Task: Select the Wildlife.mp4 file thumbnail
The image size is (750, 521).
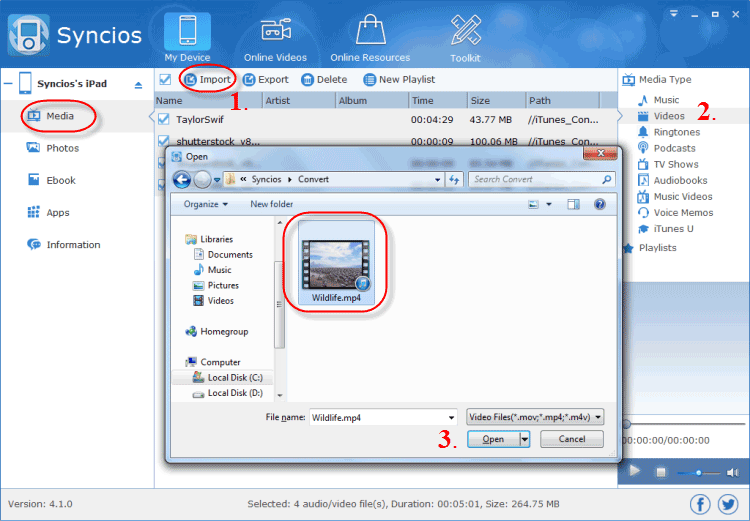Action: (336, 265)
